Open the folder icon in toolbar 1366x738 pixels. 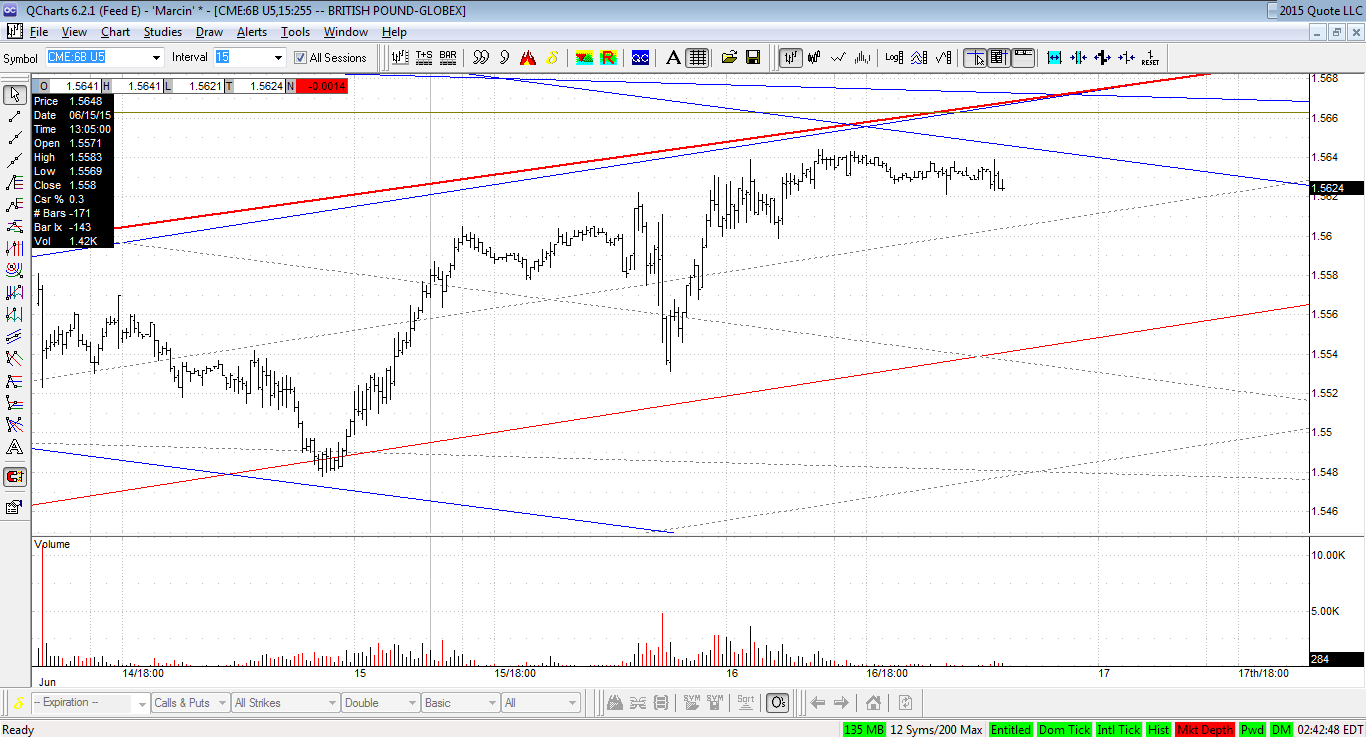click(x=729, y=57)
